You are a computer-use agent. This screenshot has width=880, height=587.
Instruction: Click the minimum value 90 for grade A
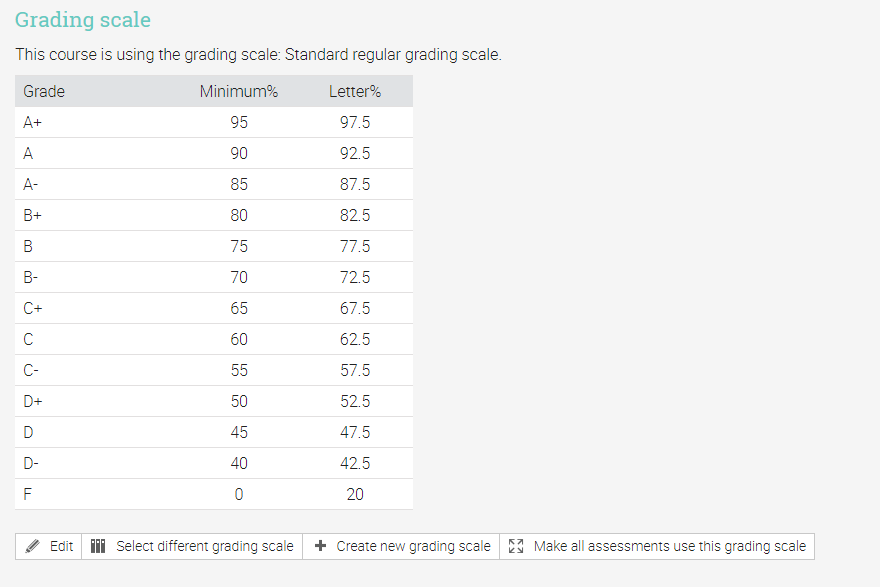point(238,153)
